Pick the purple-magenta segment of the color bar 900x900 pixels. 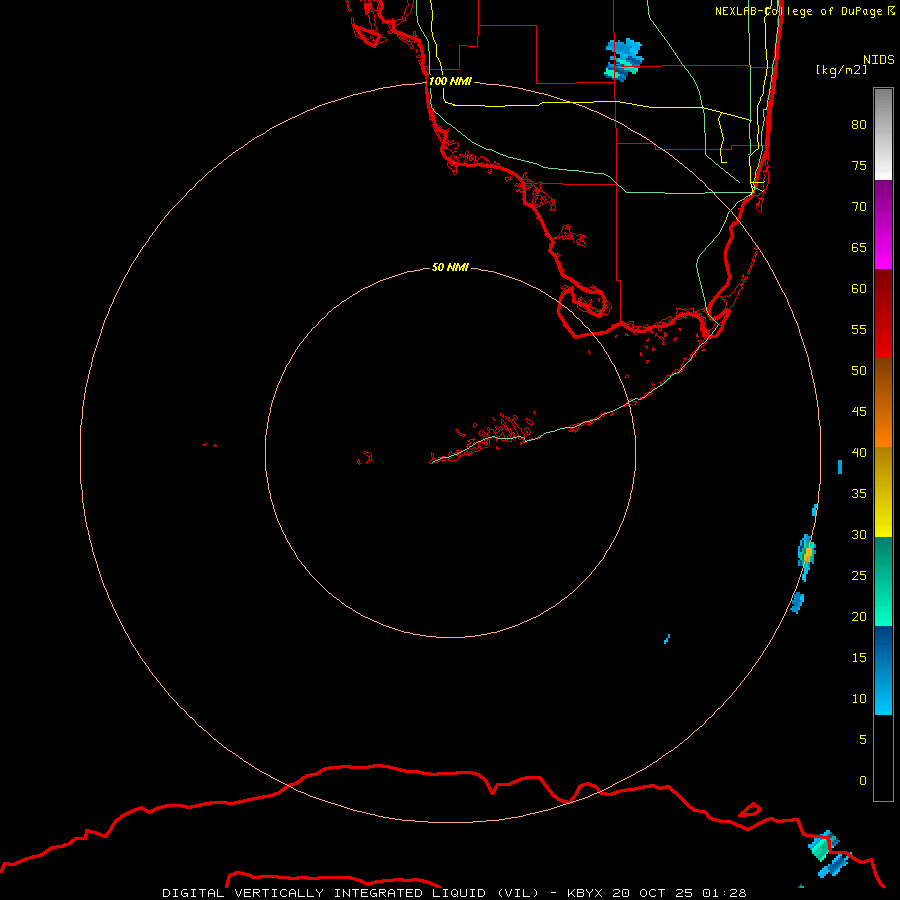click(883, 224)
